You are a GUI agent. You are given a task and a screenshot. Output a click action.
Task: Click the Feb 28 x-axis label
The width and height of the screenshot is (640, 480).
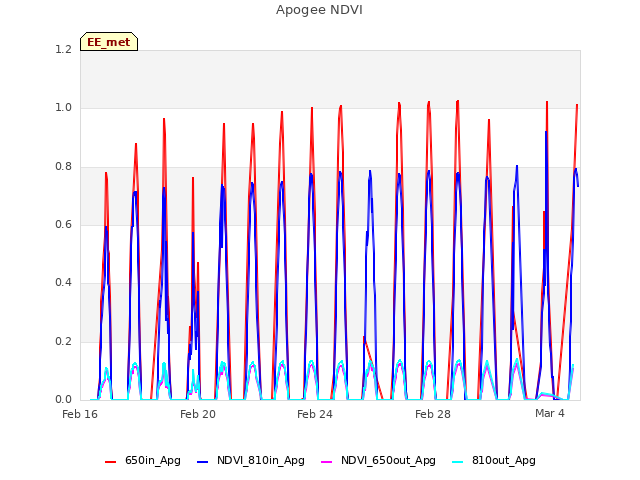pyautogui.click(x=433, y=414)
